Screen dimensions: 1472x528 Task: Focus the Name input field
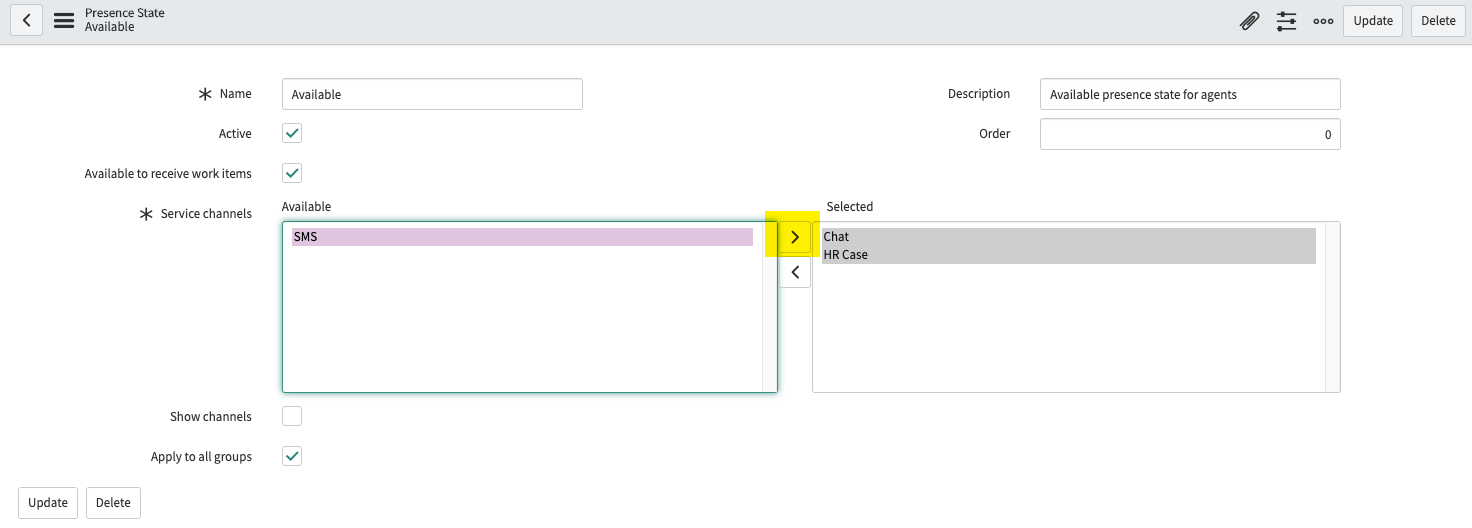pos(432,94)
